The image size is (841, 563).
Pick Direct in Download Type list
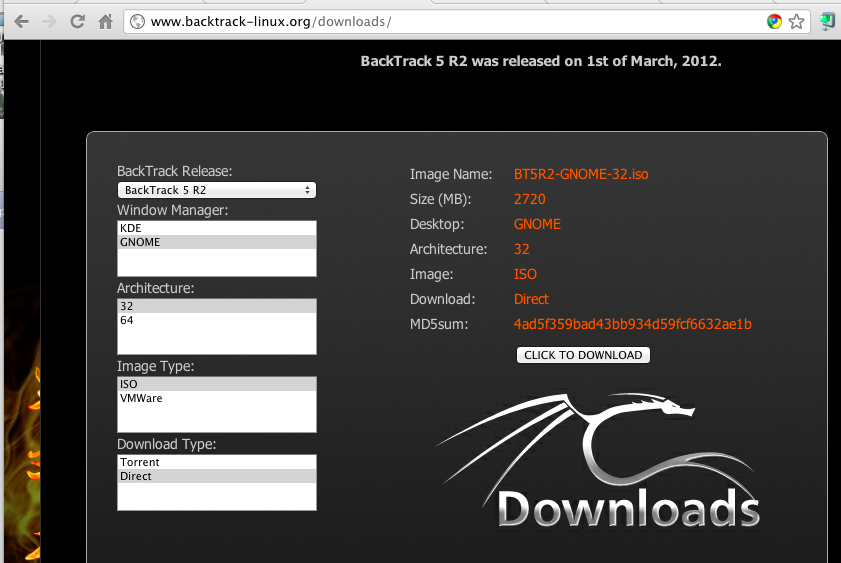tap(217, 476)
